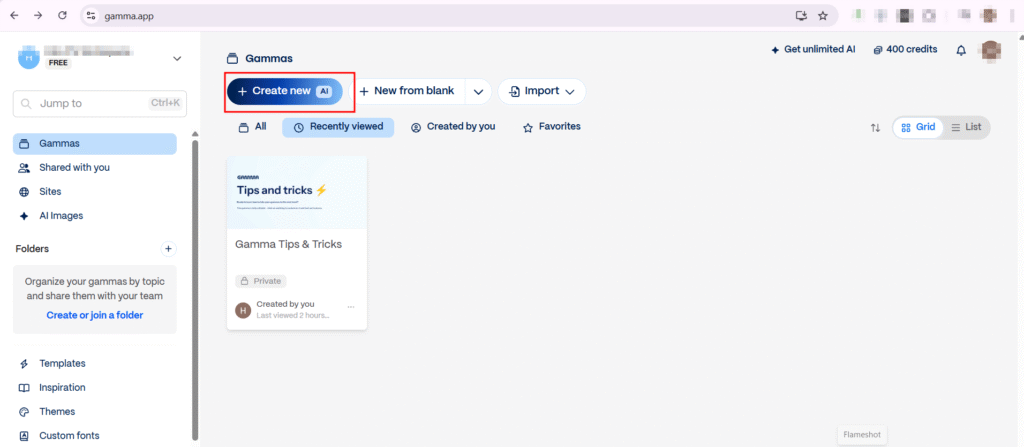This screenshot has height=447, width=1024.
Task: Click the card creator avatar H
Action: tap(243, 310)
